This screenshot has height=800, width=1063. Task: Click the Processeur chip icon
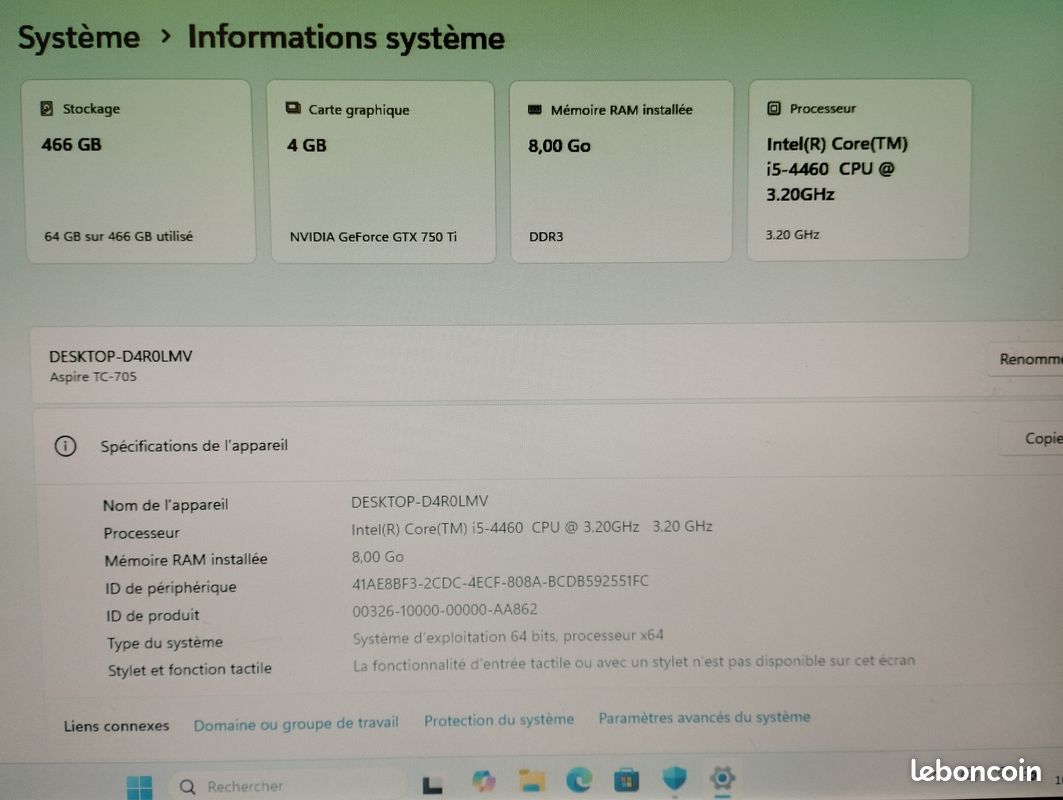click(x=774, y=108)
